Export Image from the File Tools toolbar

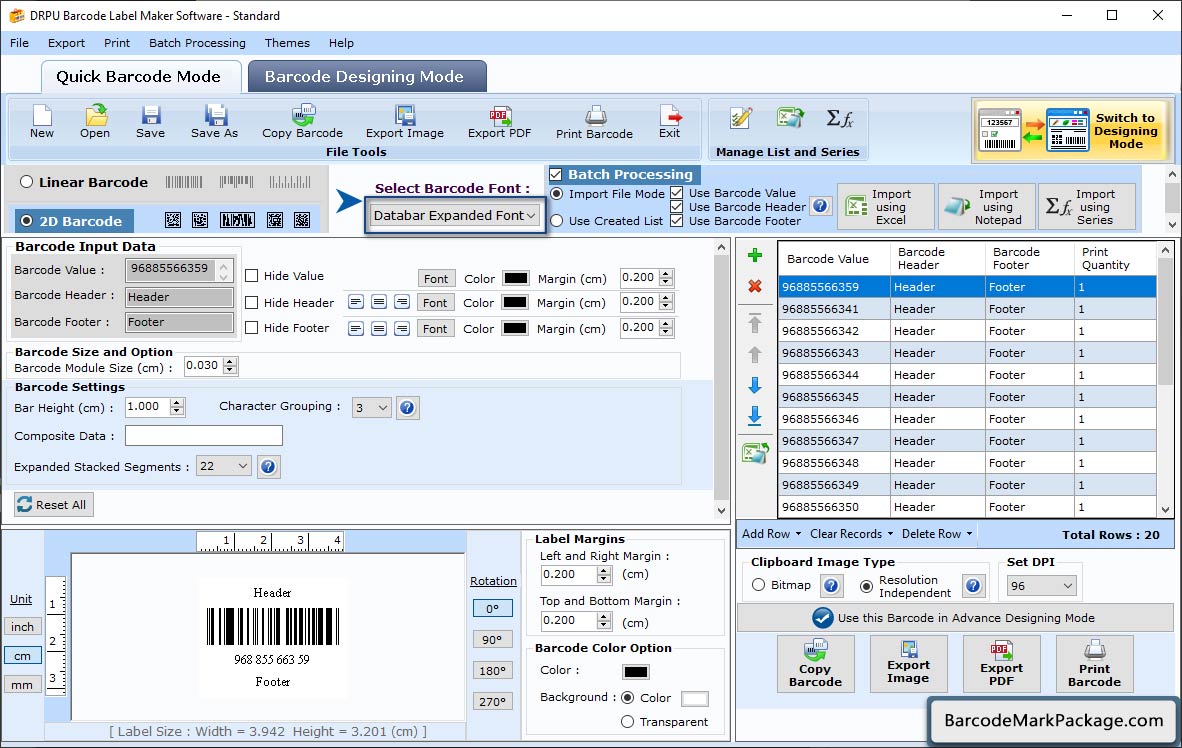point(405,121)
